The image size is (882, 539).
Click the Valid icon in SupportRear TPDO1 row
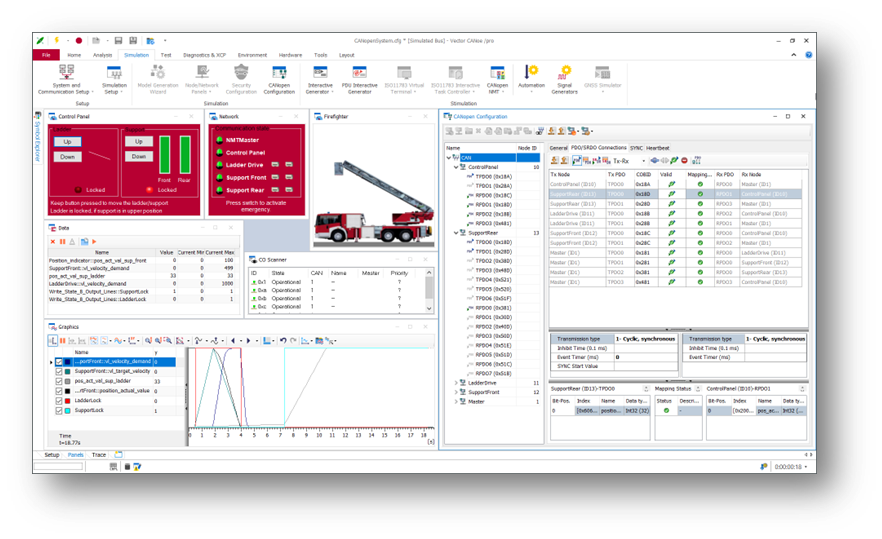coord(671,204)
